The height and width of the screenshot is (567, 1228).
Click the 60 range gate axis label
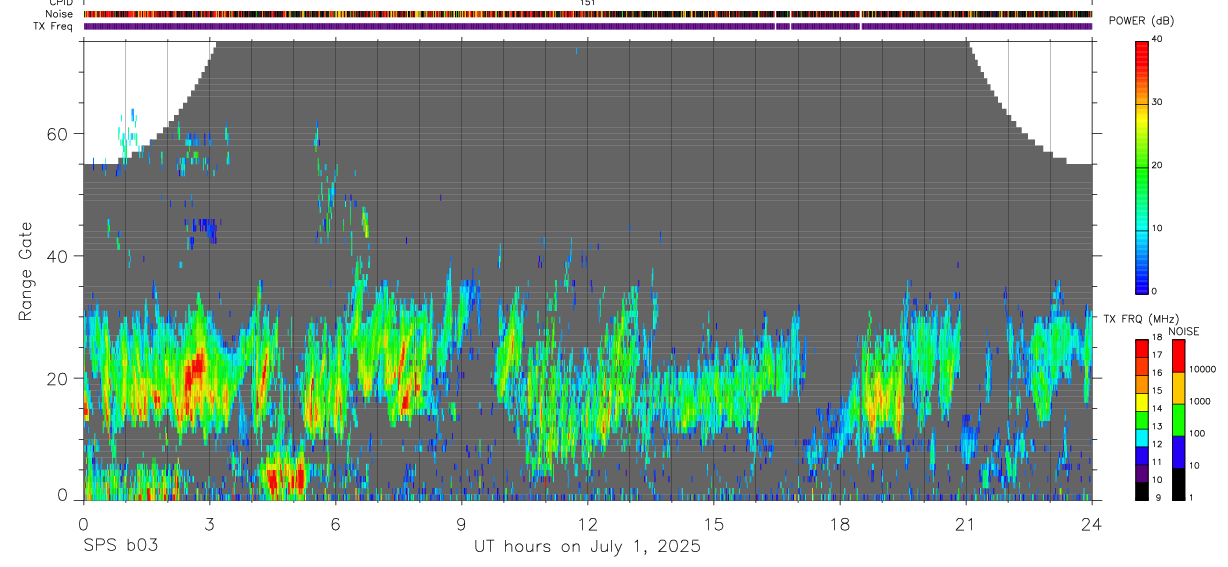click(59, 133)
